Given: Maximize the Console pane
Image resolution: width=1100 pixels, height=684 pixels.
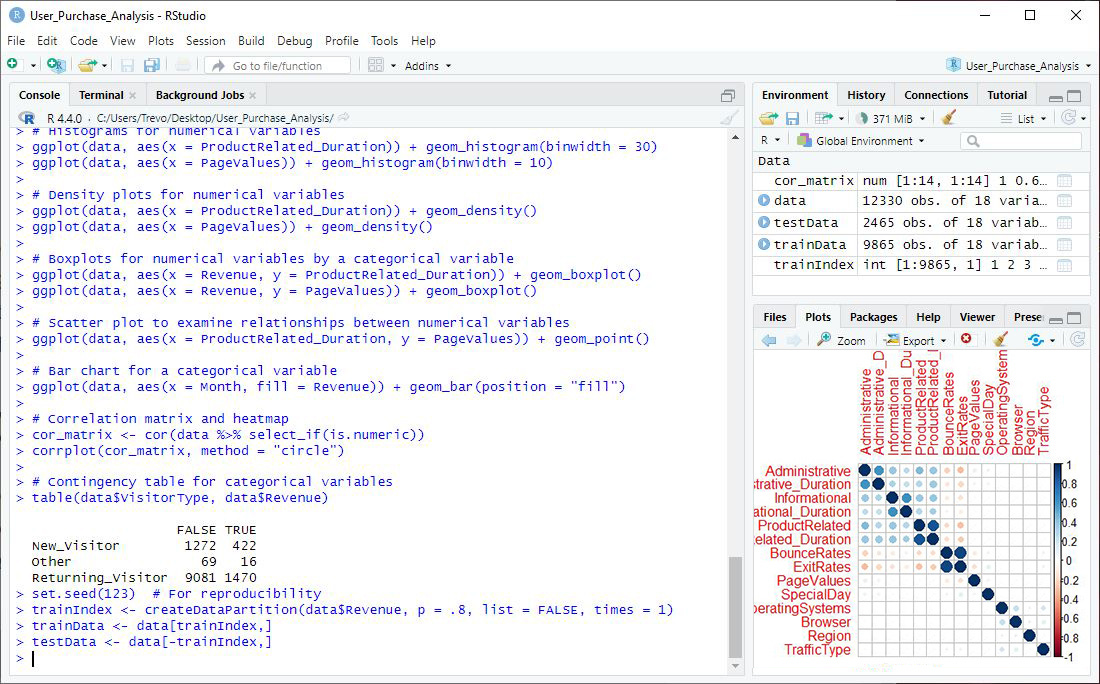Looking at the screenshot, I should pyautogui.click(x=728, y=96).
